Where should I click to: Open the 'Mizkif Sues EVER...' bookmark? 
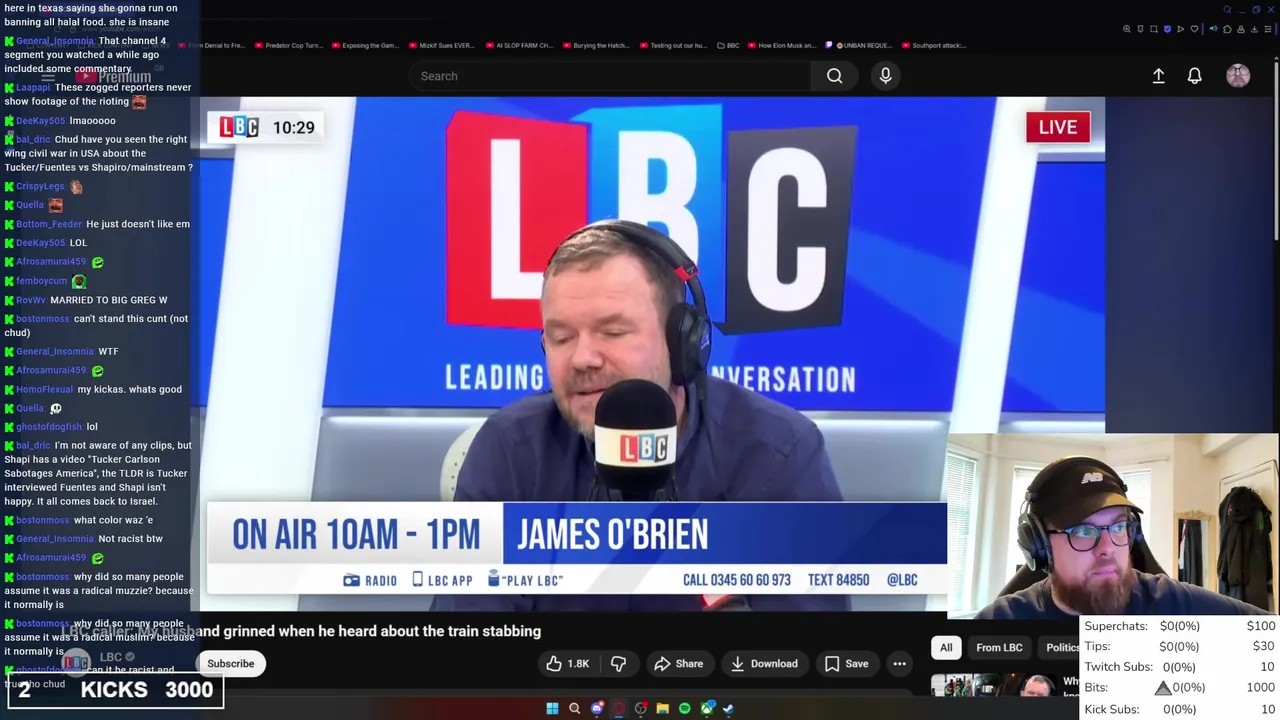[442, 45]
